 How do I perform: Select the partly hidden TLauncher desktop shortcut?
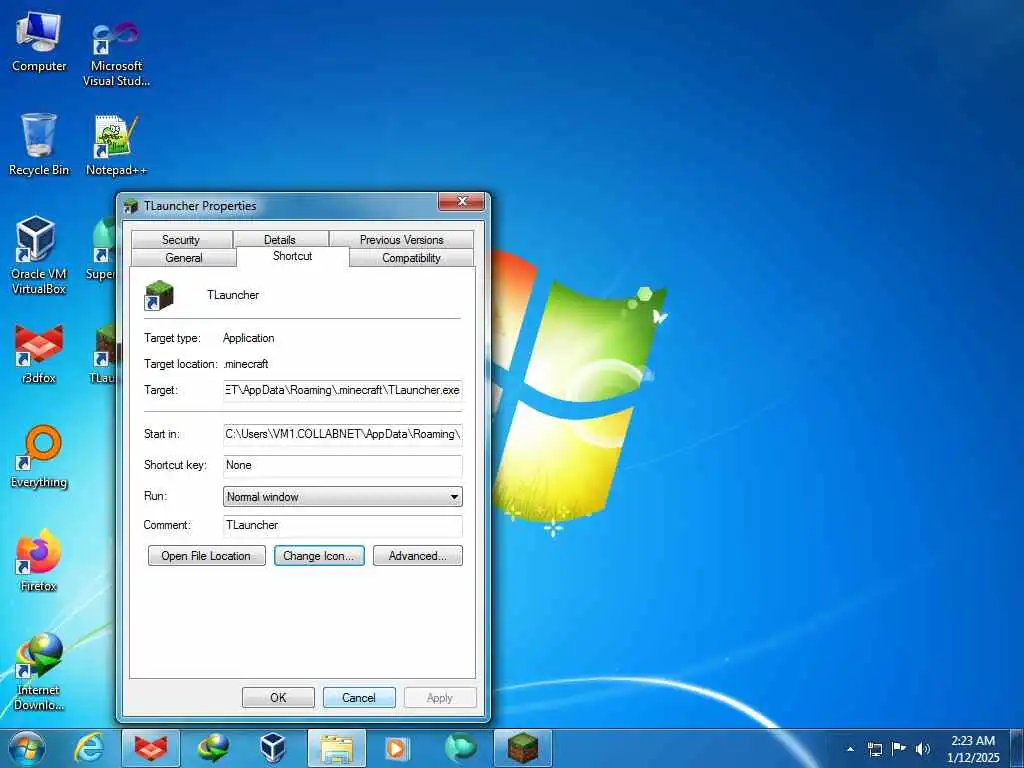point(104,353)
